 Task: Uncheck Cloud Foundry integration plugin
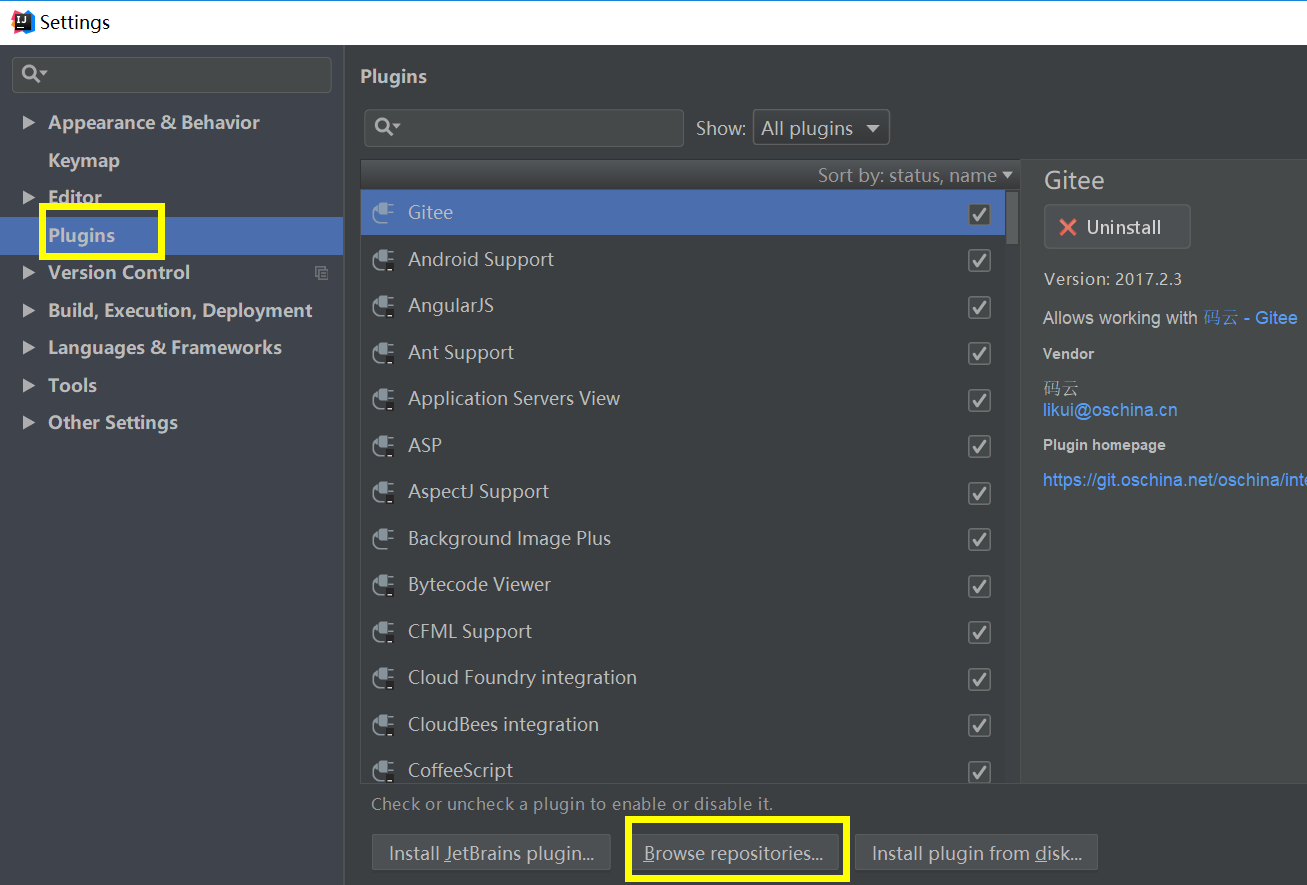click(980, 679)
